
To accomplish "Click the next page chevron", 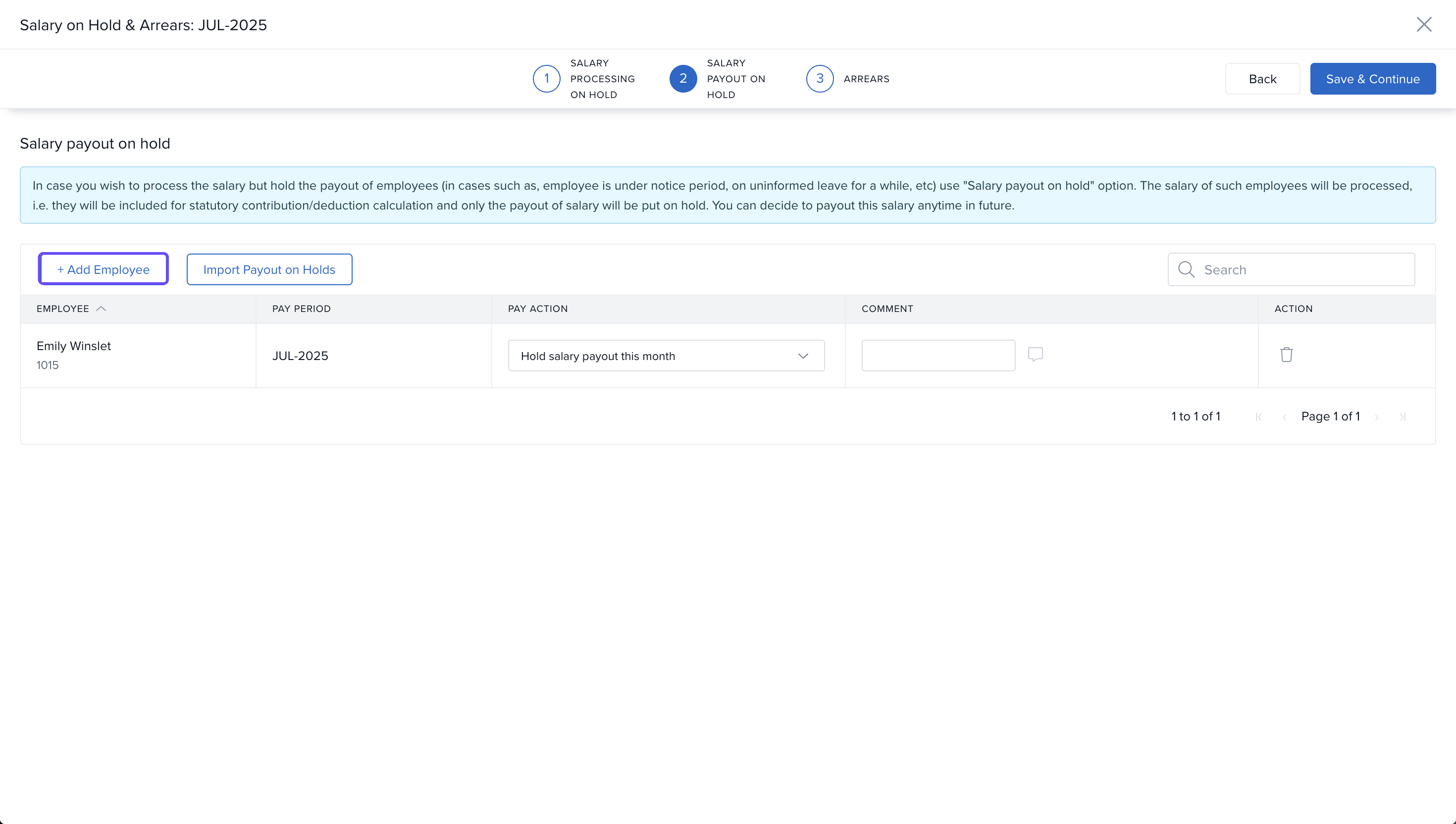I will coord(1377,417).
